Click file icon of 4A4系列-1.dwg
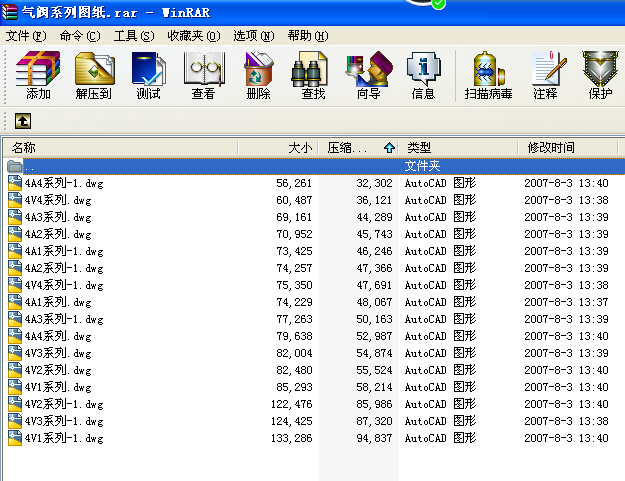The height and width of the screenshot is (481, 625). coord(15,183)
